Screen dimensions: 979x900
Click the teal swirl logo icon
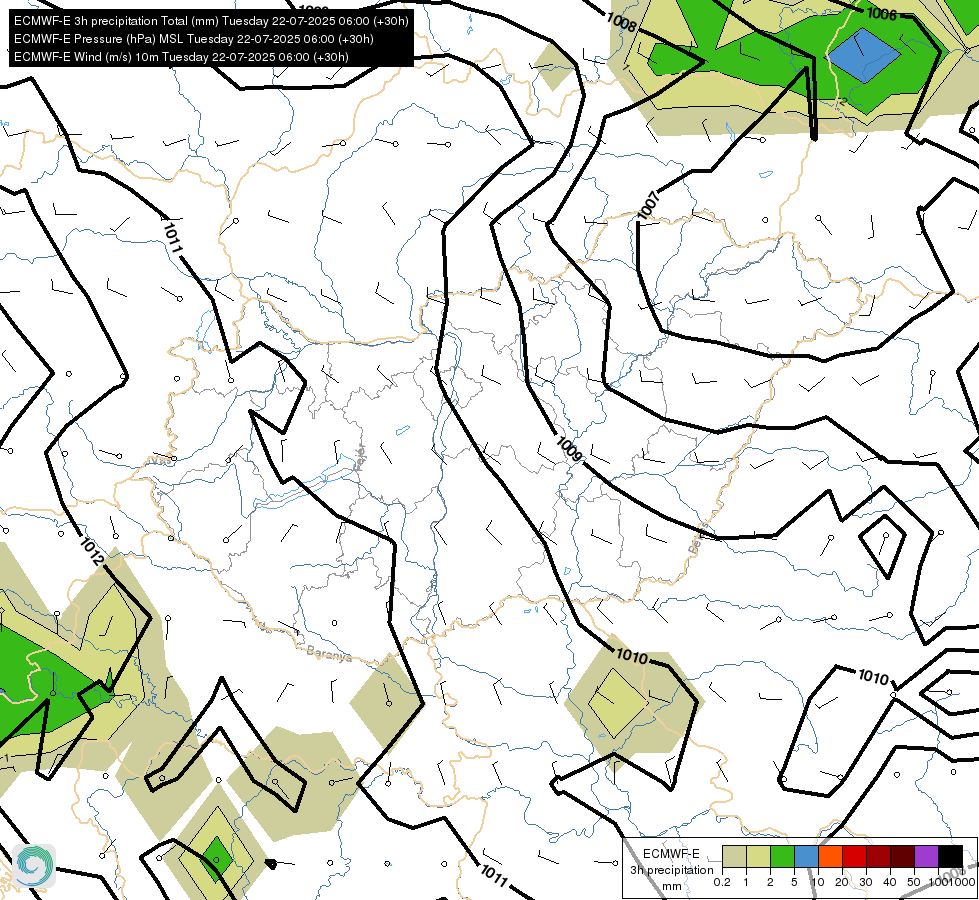tap(34, 866)
